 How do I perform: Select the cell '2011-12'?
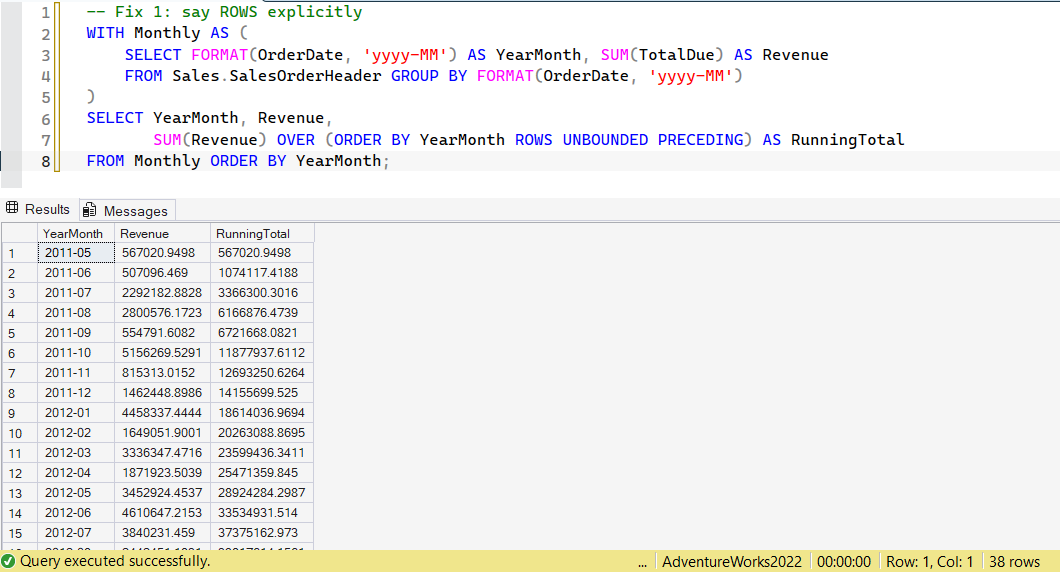point(76,393)
